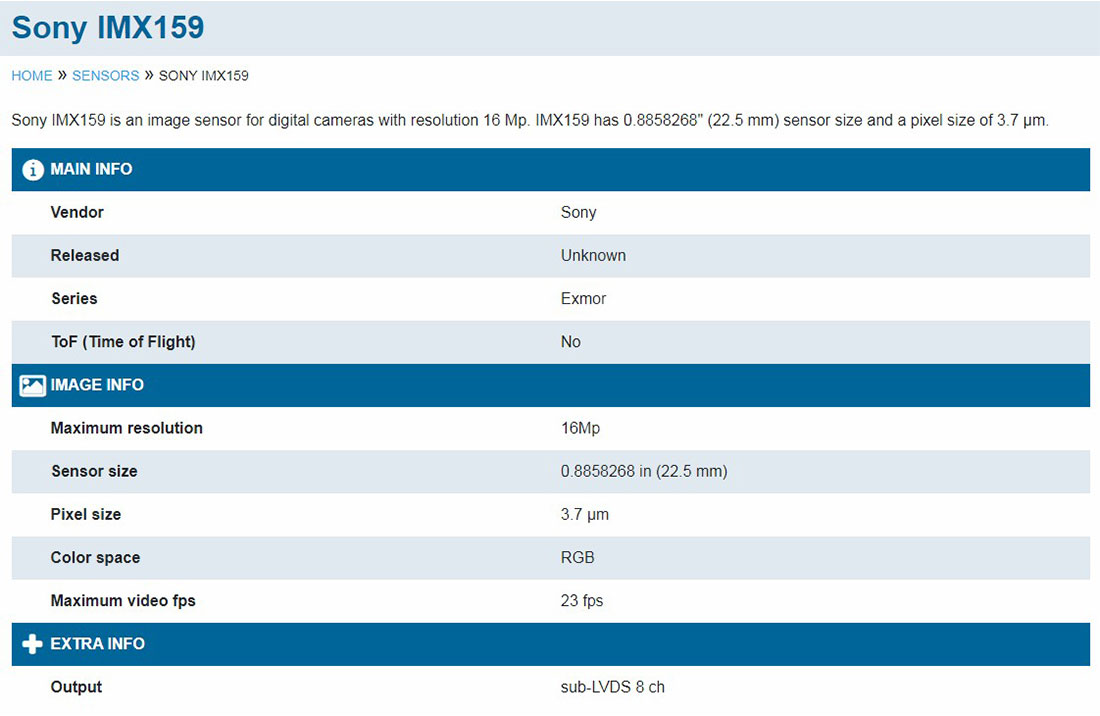This screenshot has height=716, width=1100.
Task: Select the RGB color space value
Action: [577, 558]
